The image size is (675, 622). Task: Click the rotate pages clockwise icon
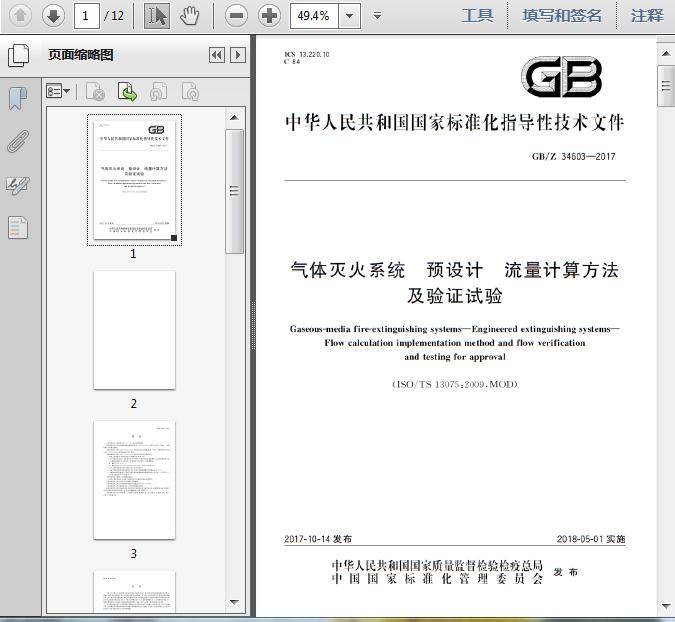(190, 92)
